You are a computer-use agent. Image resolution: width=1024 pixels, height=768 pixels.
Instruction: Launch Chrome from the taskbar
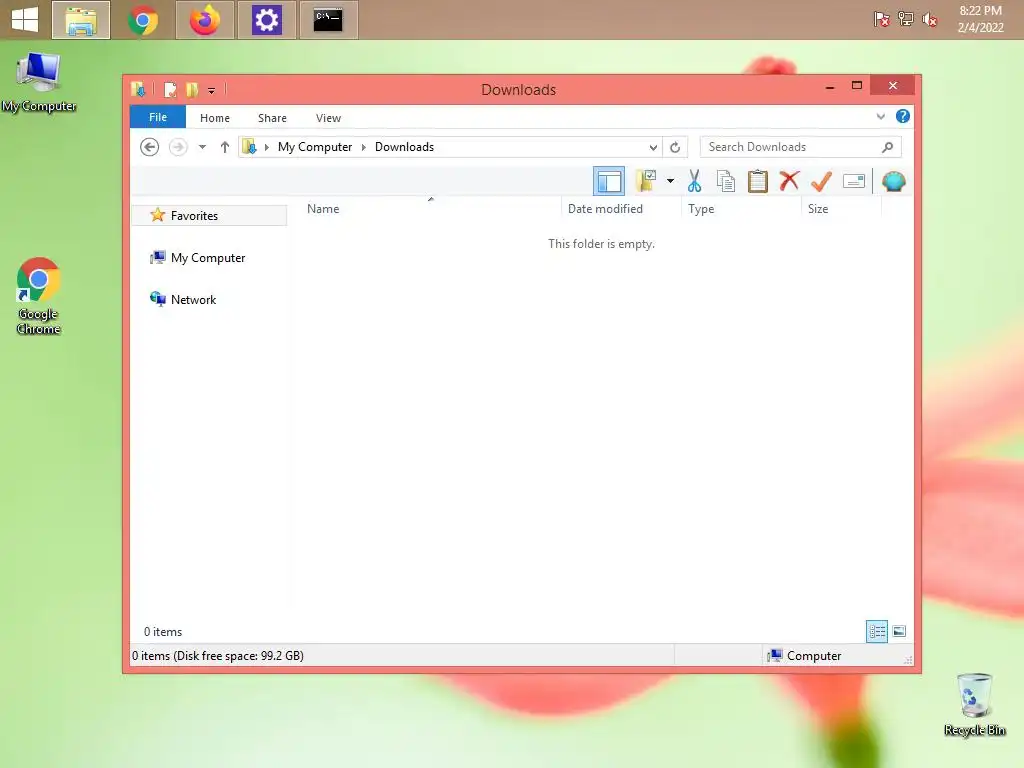pyautogui.click(x=143, y=20)
